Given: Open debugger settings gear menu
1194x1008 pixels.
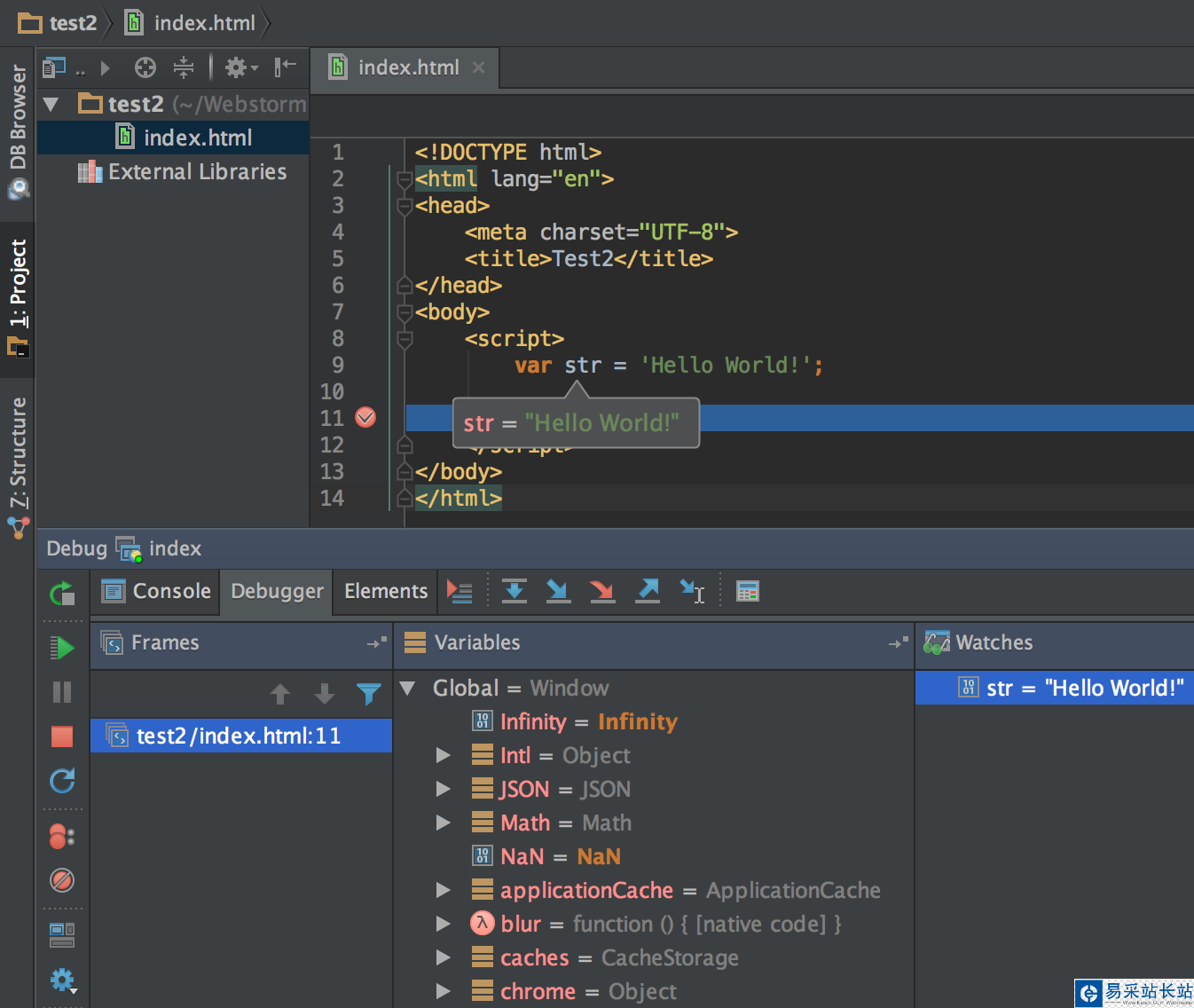Looking at the screenshot, I should click(x=62, y=980).
